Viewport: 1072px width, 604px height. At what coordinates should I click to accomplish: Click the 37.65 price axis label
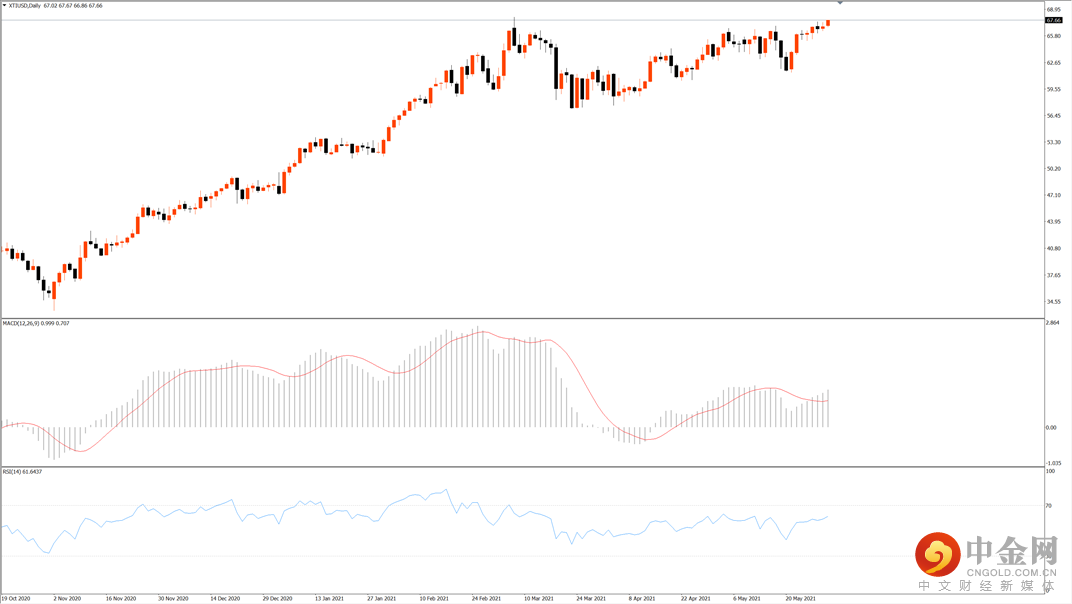pos(1054,275)
